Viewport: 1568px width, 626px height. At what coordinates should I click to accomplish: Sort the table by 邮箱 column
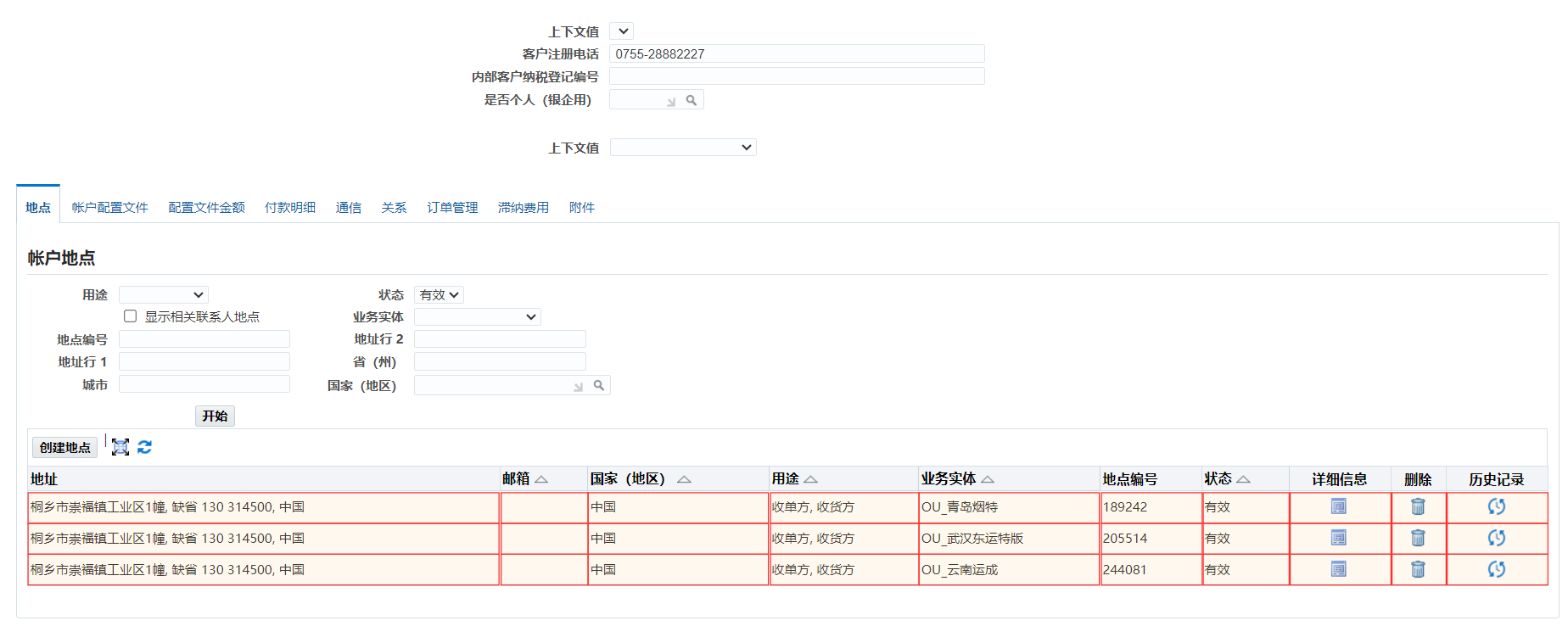point(541,480)
